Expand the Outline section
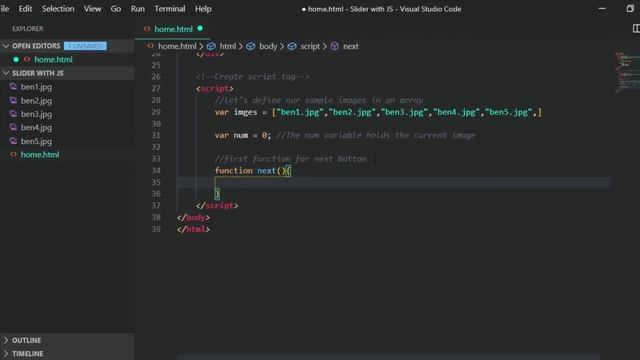The width and height of the screenshot is (640, 360). coord(6,340)
